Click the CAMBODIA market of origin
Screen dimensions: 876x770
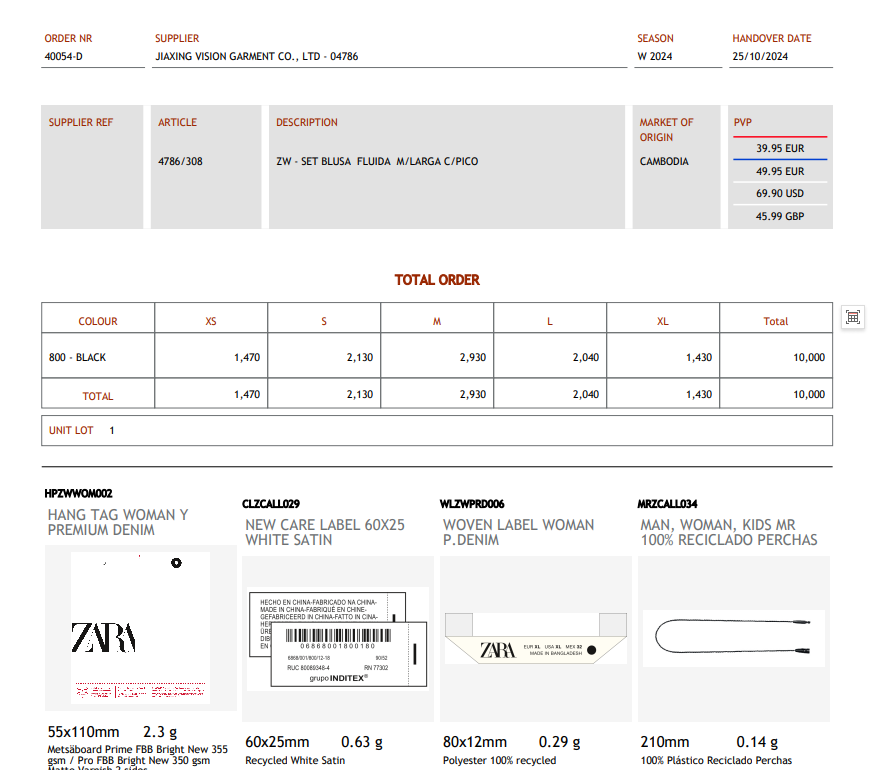[x=664, y=161]
